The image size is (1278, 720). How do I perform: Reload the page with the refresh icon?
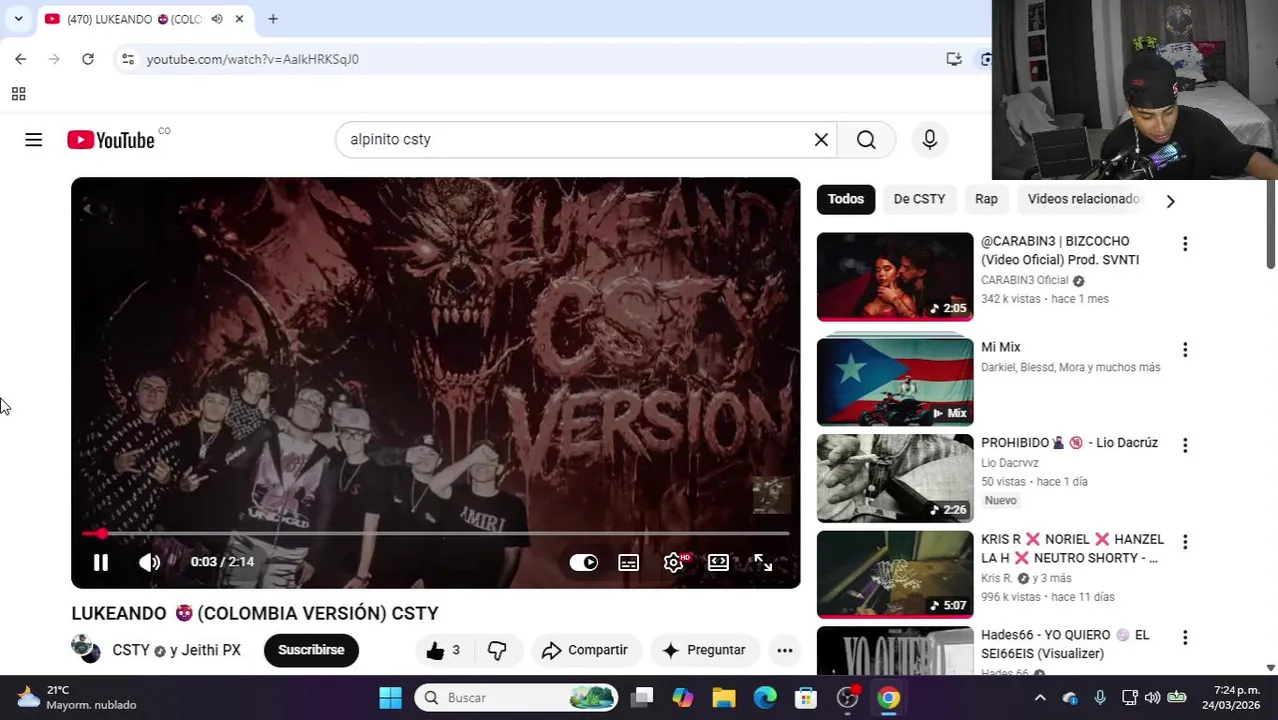point(88,59)
